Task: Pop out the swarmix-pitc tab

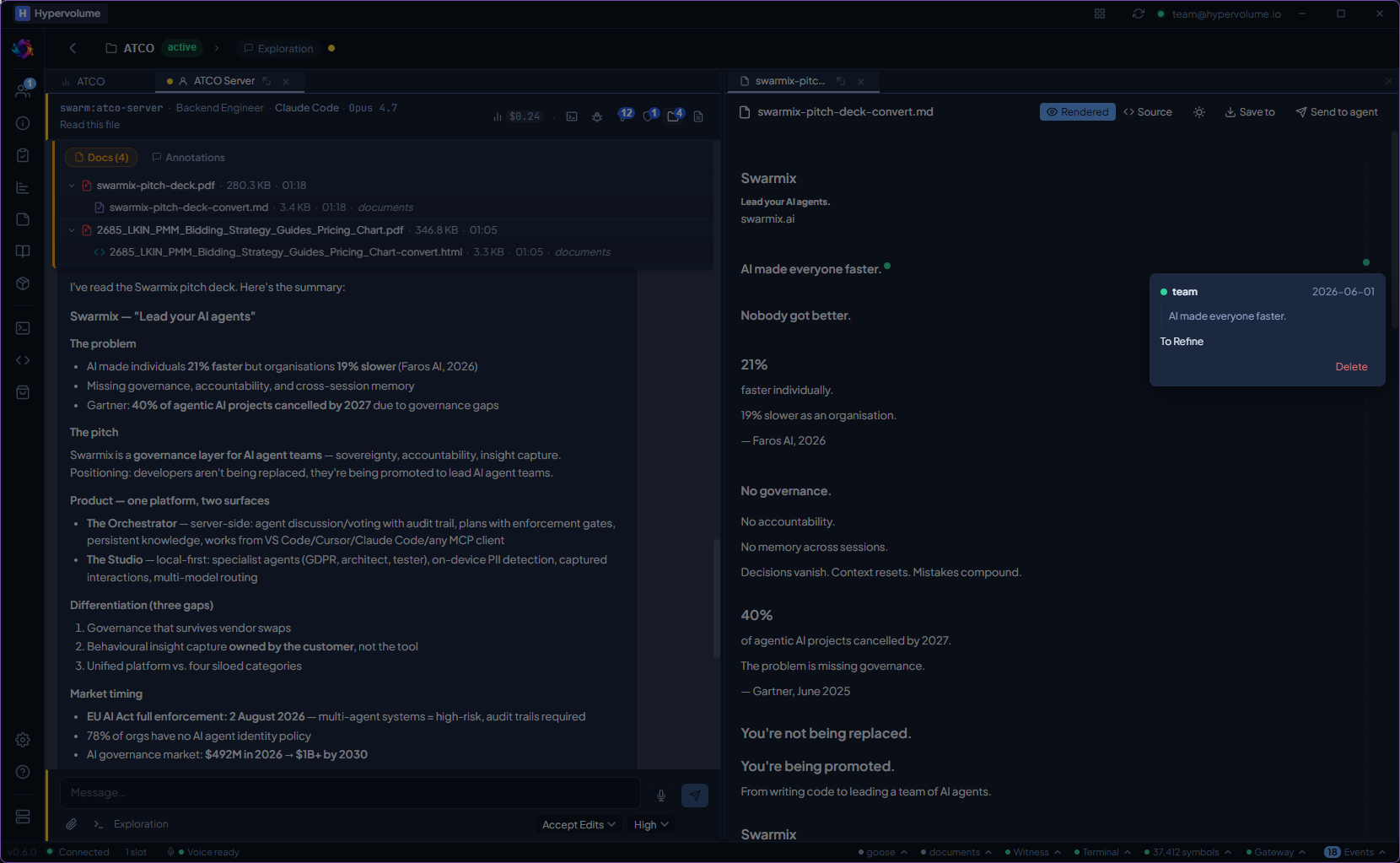Action: [841, 81]
